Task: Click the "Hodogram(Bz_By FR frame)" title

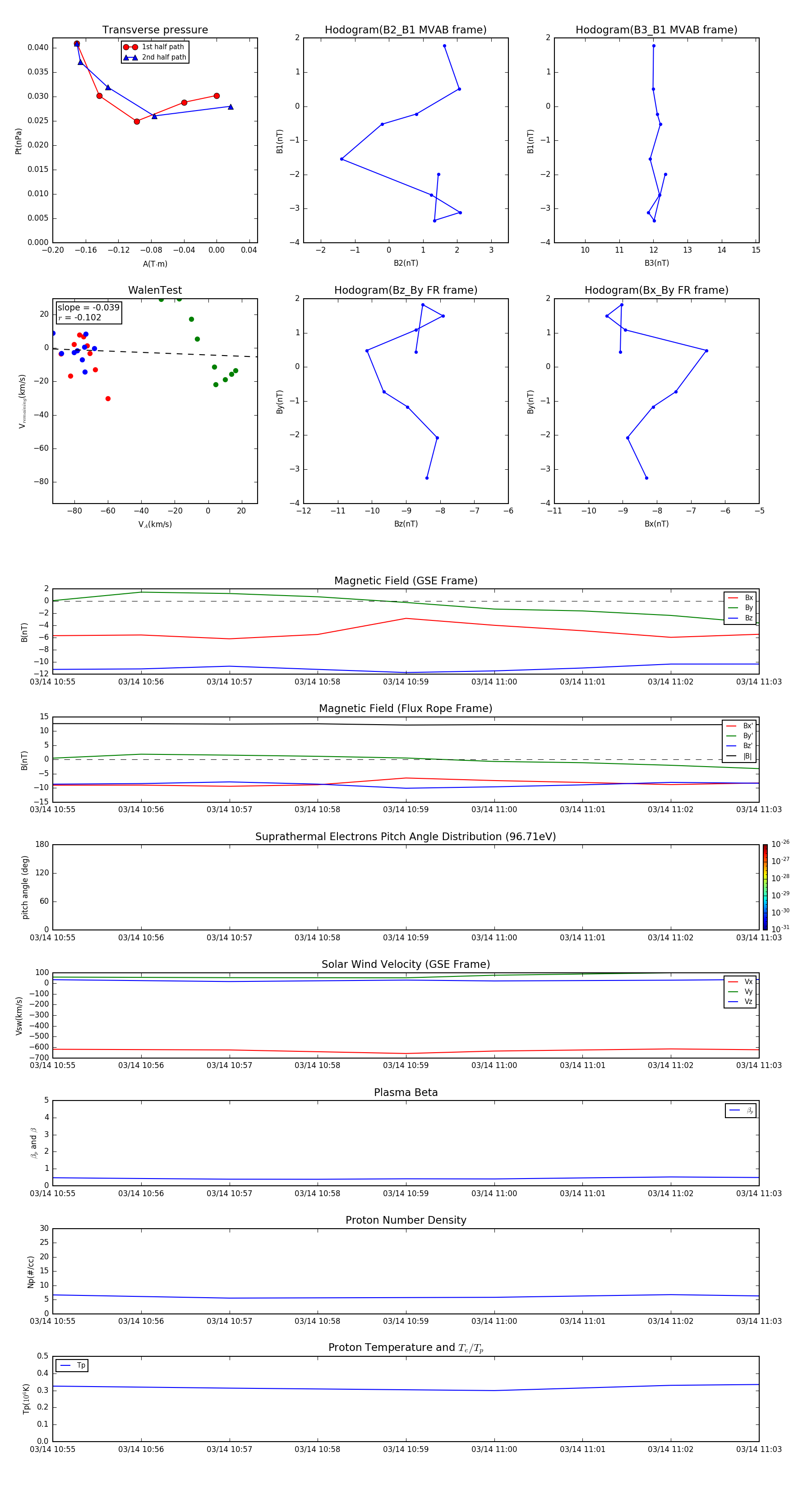Action: coord(406,290)
